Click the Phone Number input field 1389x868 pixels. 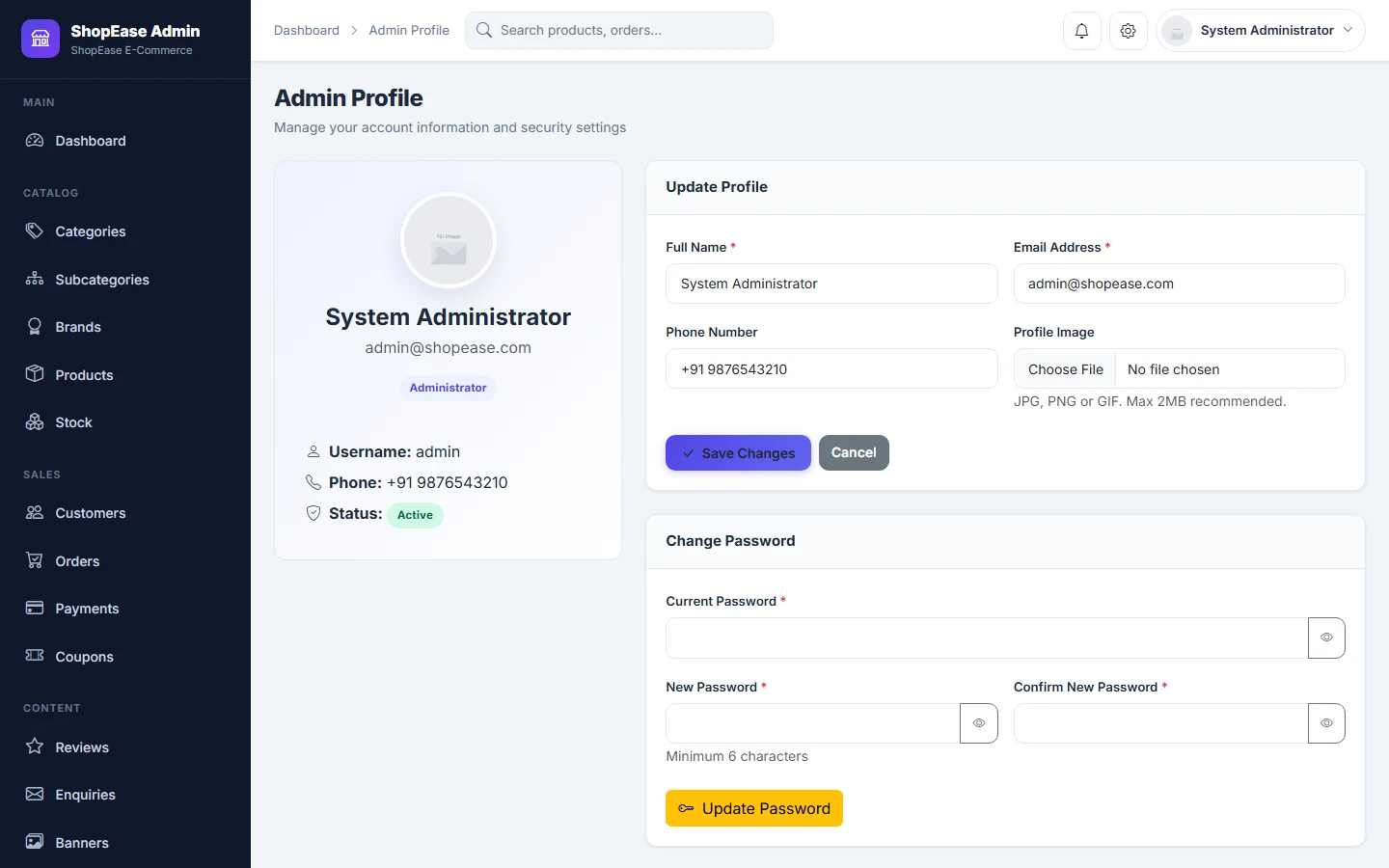coord(831,368)
